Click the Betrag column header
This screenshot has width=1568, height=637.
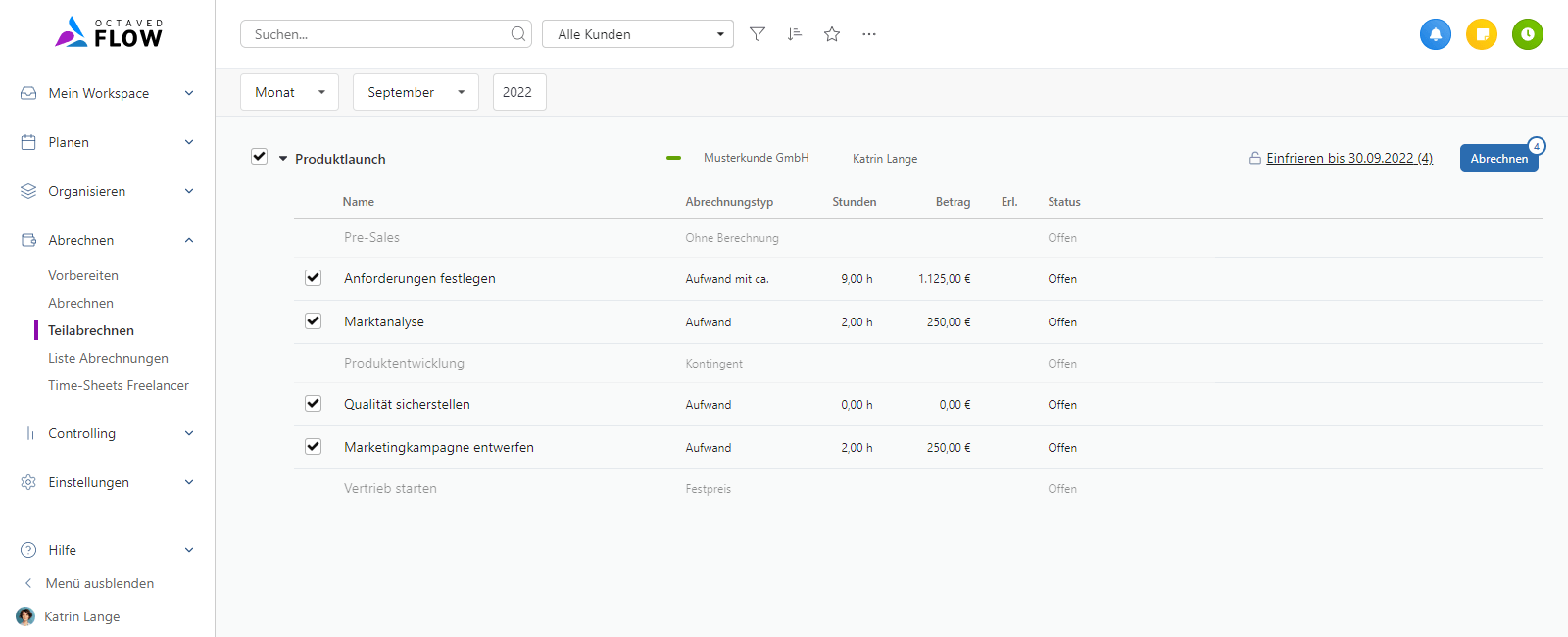pyautogui.click(x=953, y=202)
